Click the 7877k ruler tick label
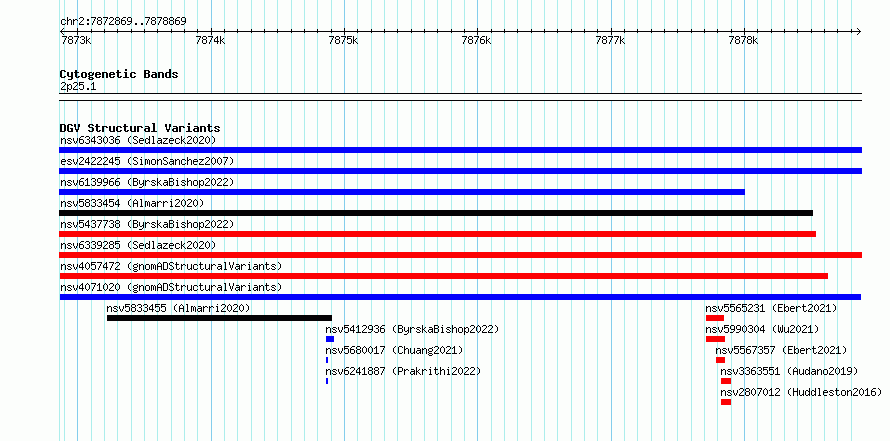This screenshot has height=441, width=890. 610,40
